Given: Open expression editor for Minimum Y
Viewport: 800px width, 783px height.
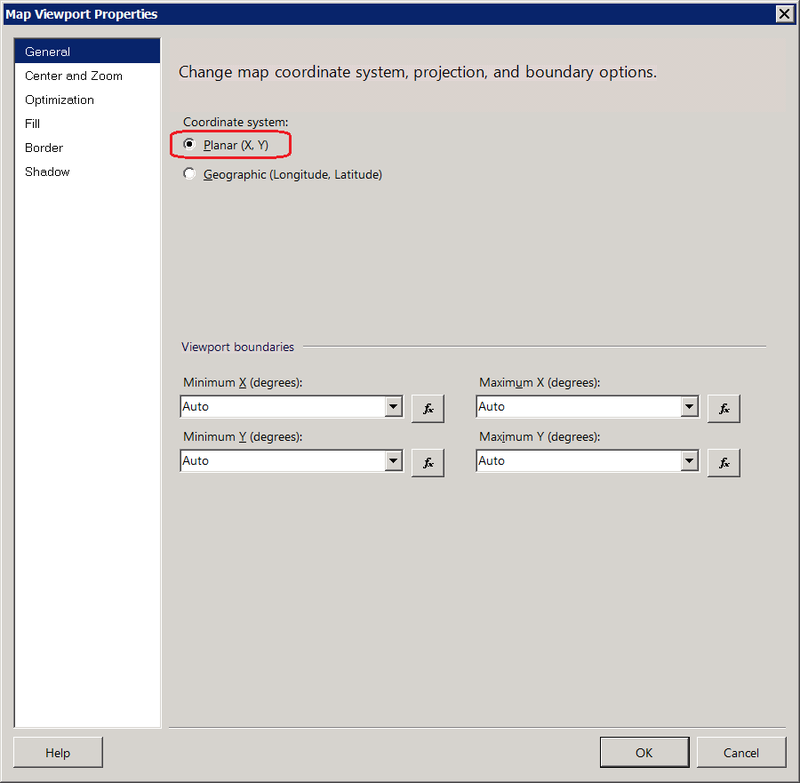Looking at the screenshot, I should point(427,462).
